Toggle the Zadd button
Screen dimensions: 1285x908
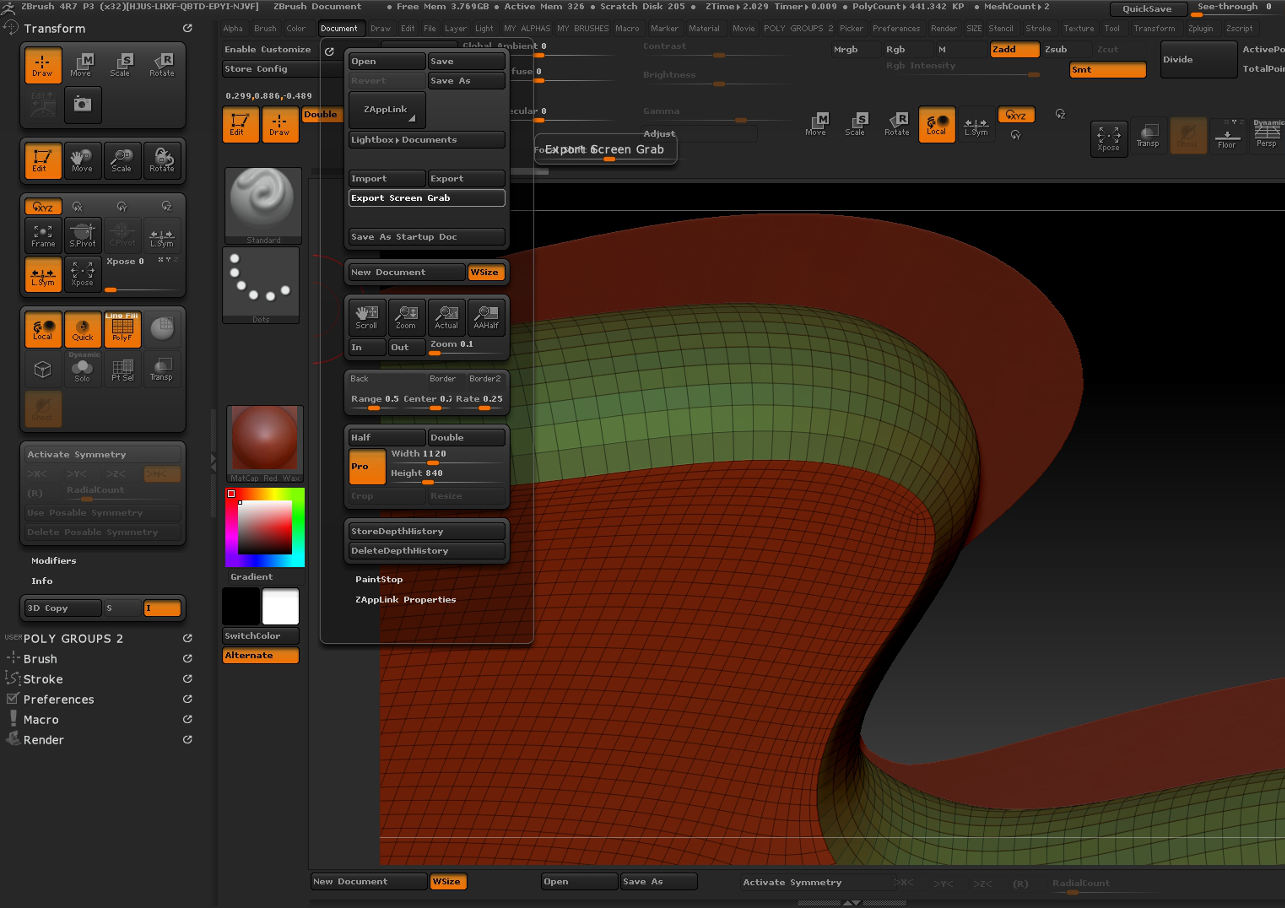pos(1015,49)
